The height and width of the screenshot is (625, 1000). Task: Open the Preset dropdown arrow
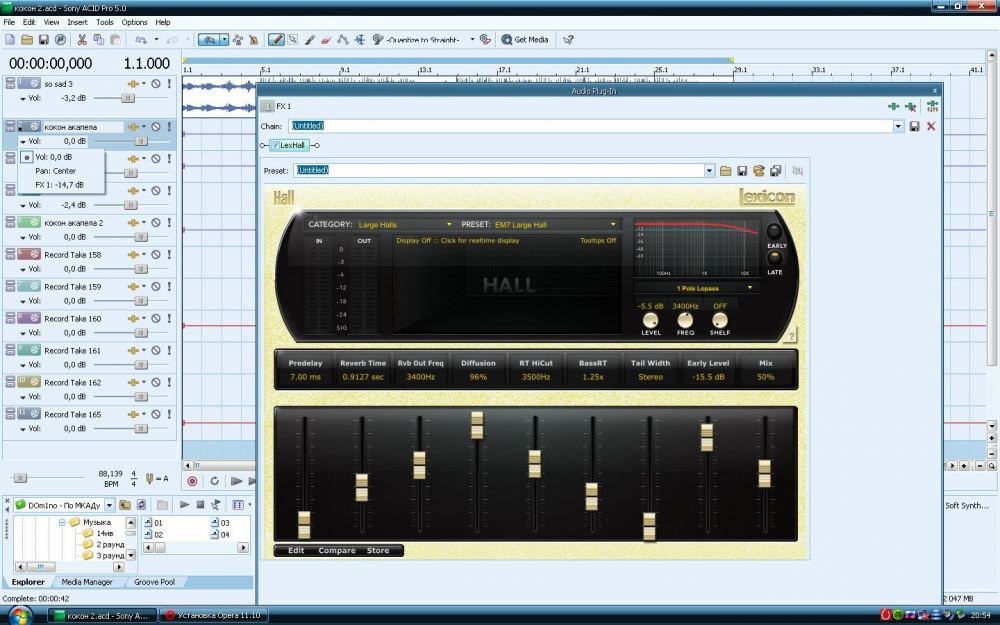[709, 170]
